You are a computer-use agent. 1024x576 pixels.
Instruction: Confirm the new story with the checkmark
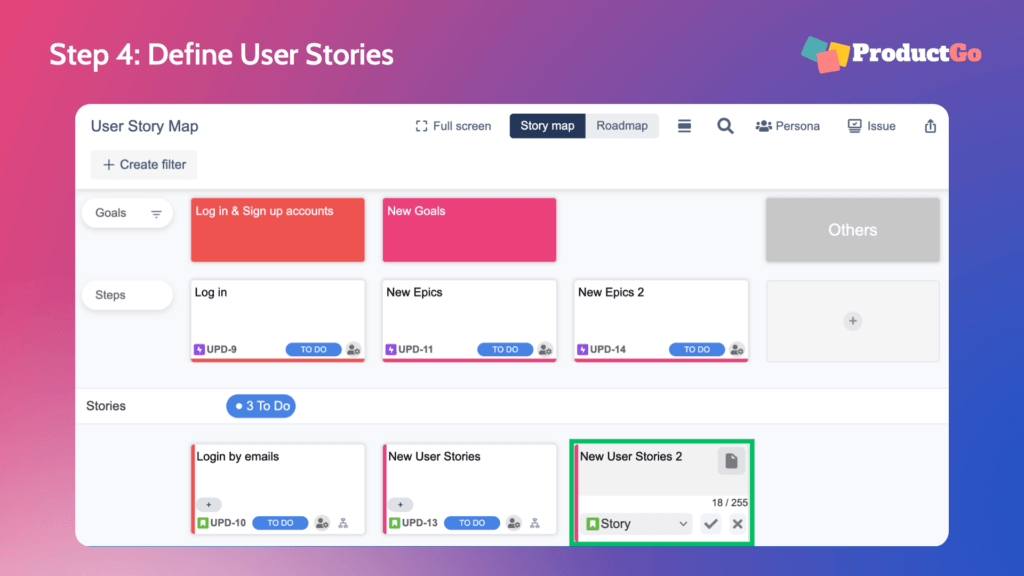point(711,523)
